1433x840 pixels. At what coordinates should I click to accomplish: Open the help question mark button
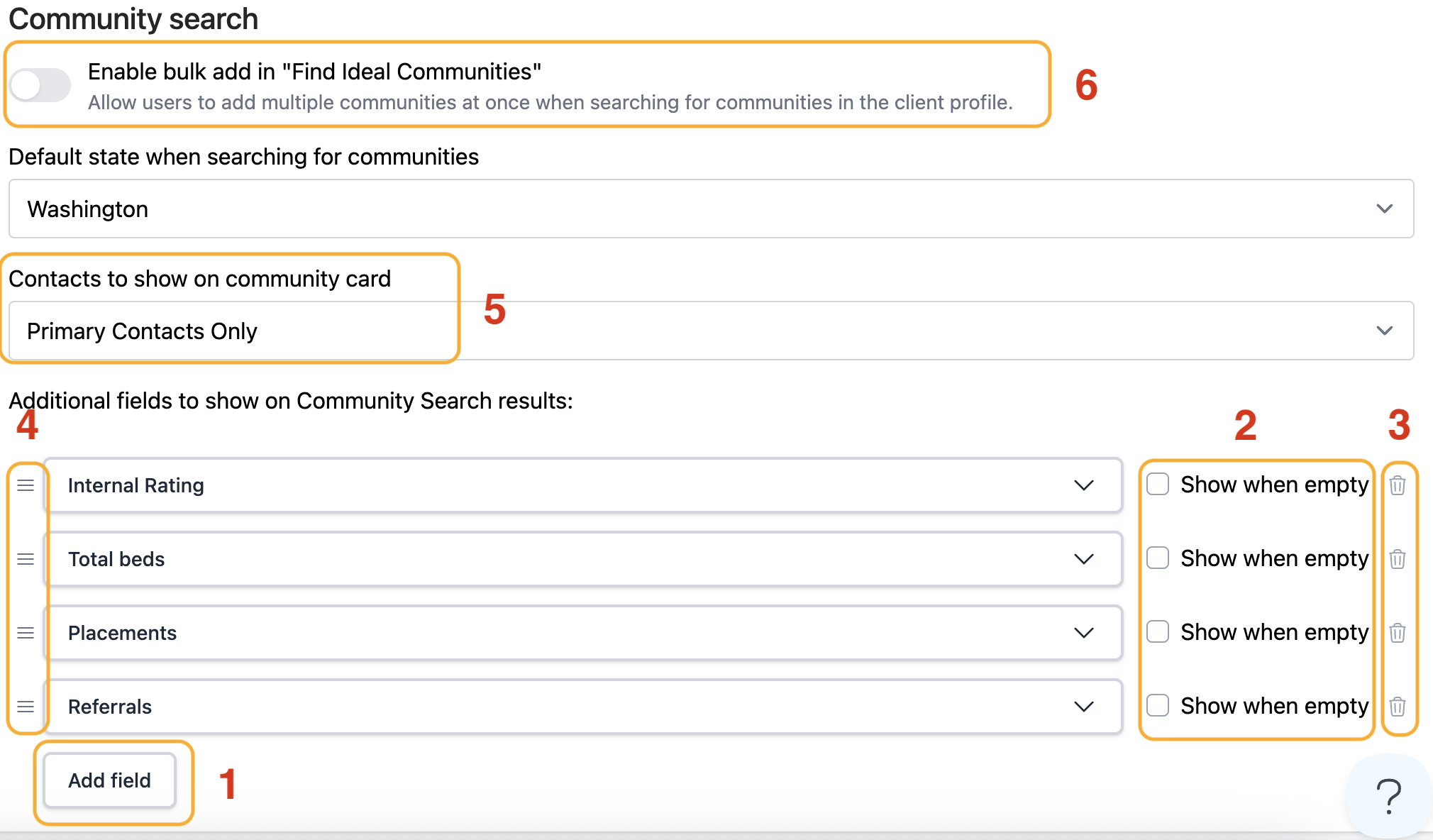[x=1388, y=796]
